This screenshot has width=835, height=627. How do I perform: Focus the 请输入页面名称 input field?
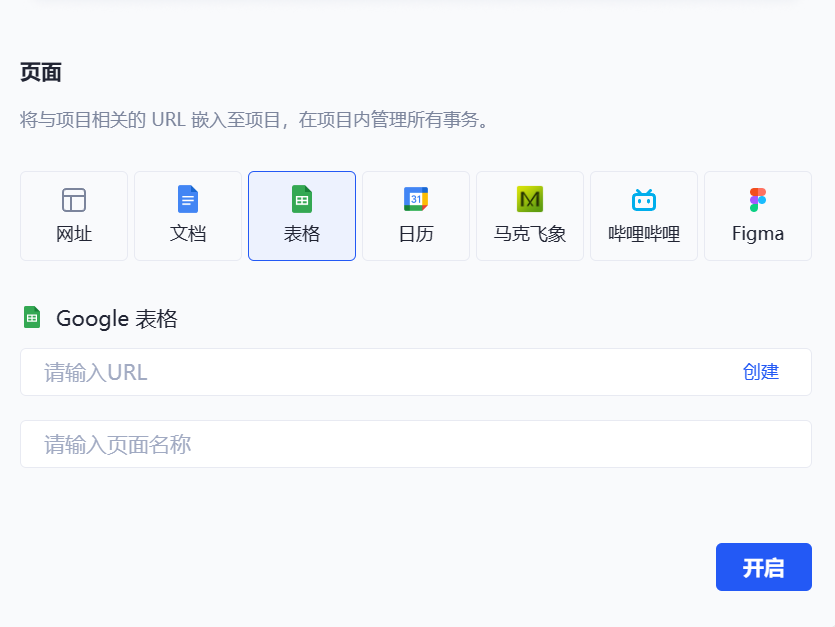[415, 445]
